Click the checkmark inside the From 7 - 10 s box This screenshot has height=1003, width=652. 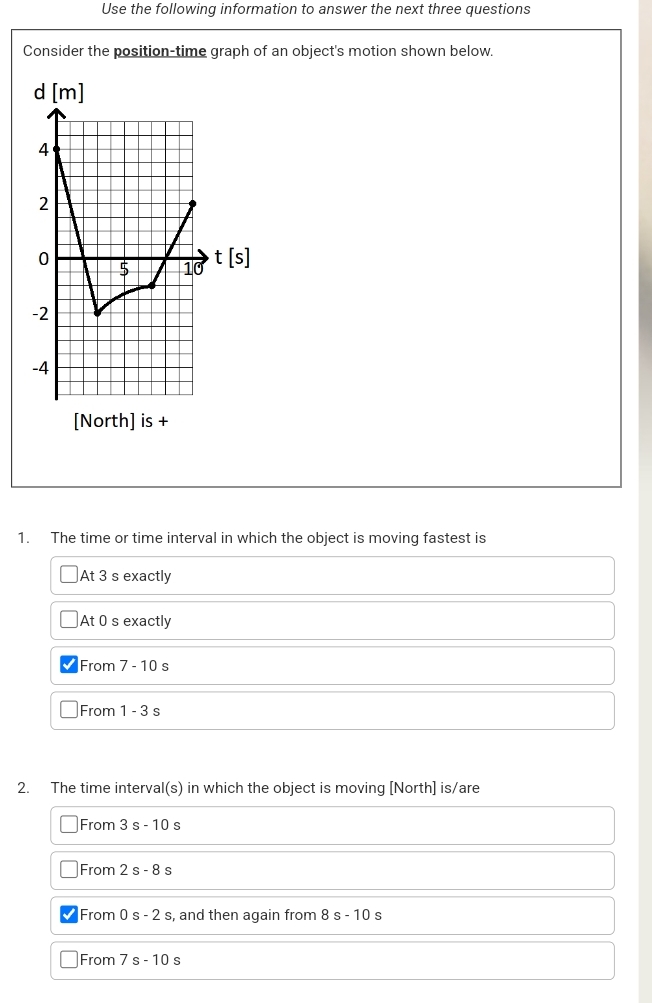pyautogui.click(x=68, y=664)
